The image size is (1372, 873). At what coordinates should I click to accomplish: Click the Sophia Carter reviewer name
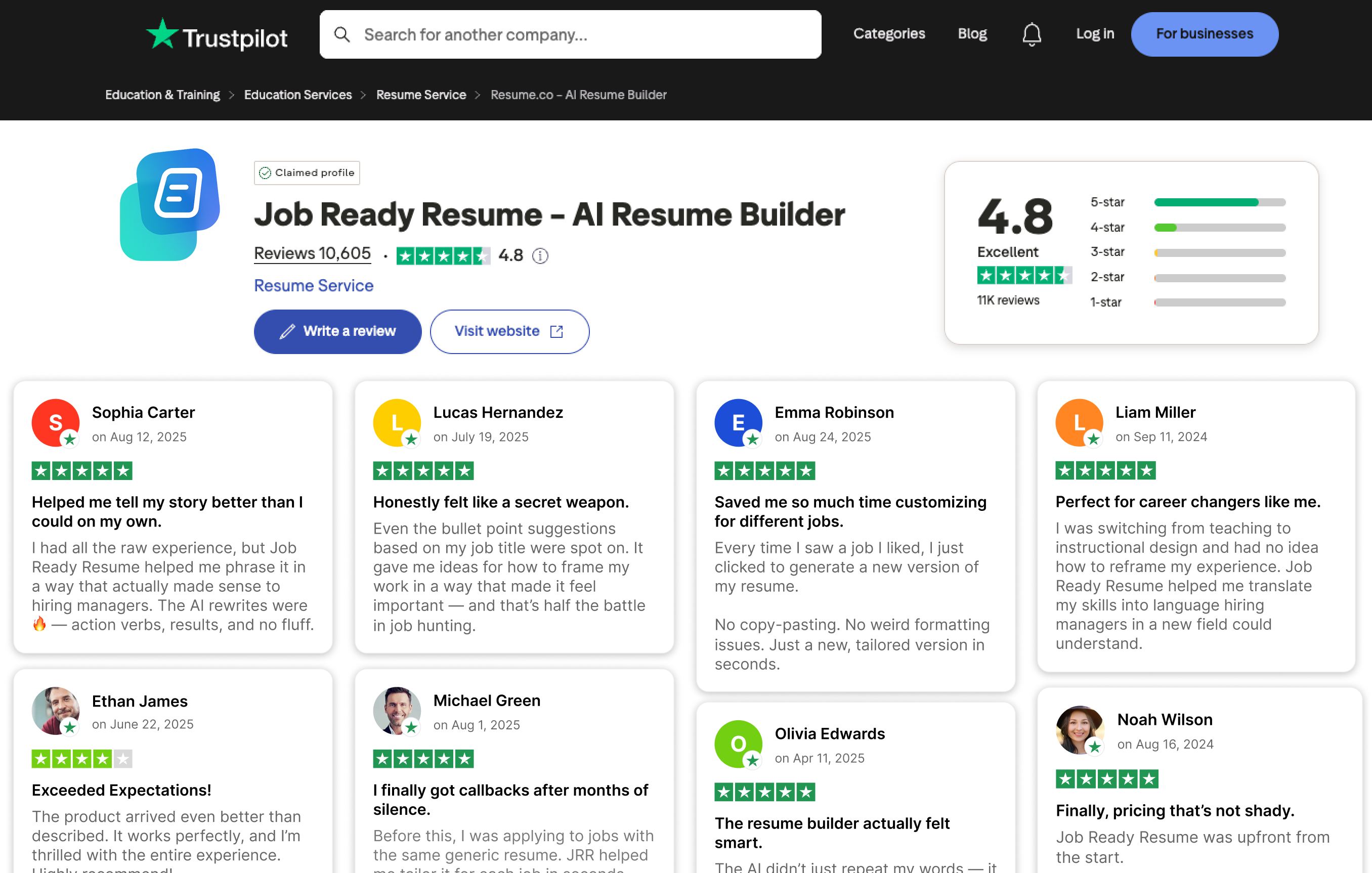[x=143, y=412]
